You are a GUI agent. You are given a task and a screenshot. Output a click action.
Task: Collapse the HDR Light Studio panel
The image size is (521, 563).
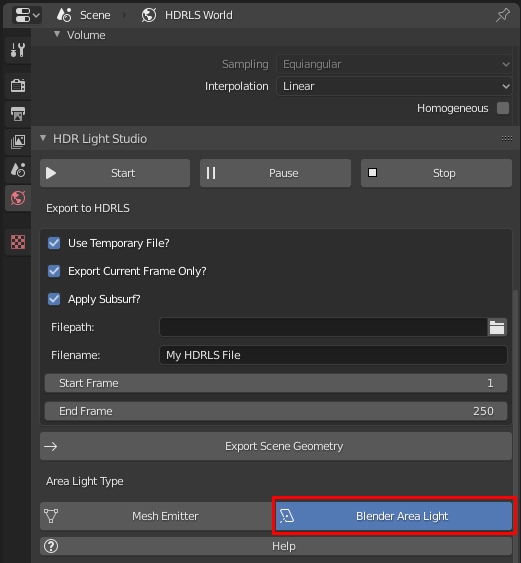43,138
